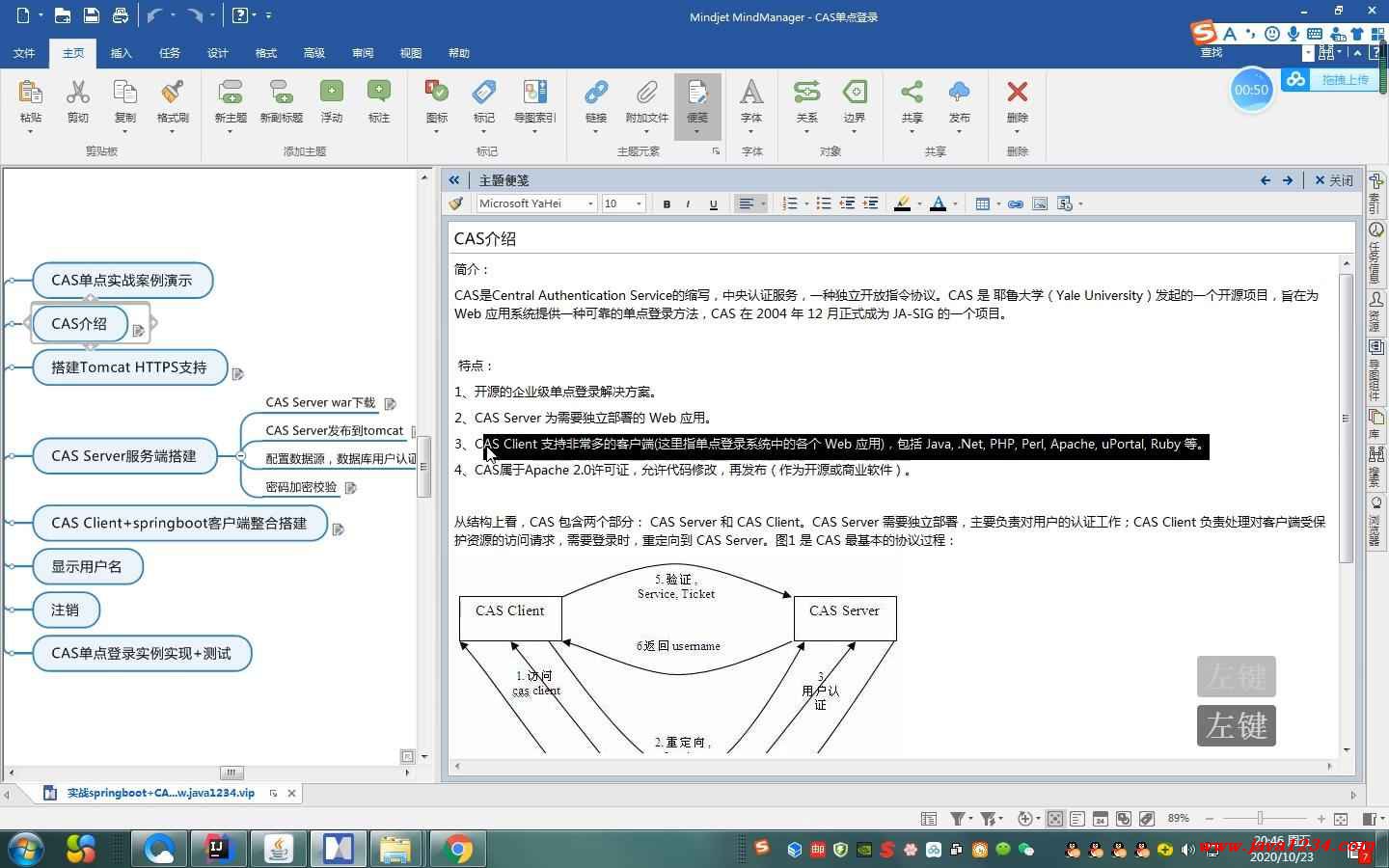Click the Publish (发布) cloud icon

[x=959, y=93]
